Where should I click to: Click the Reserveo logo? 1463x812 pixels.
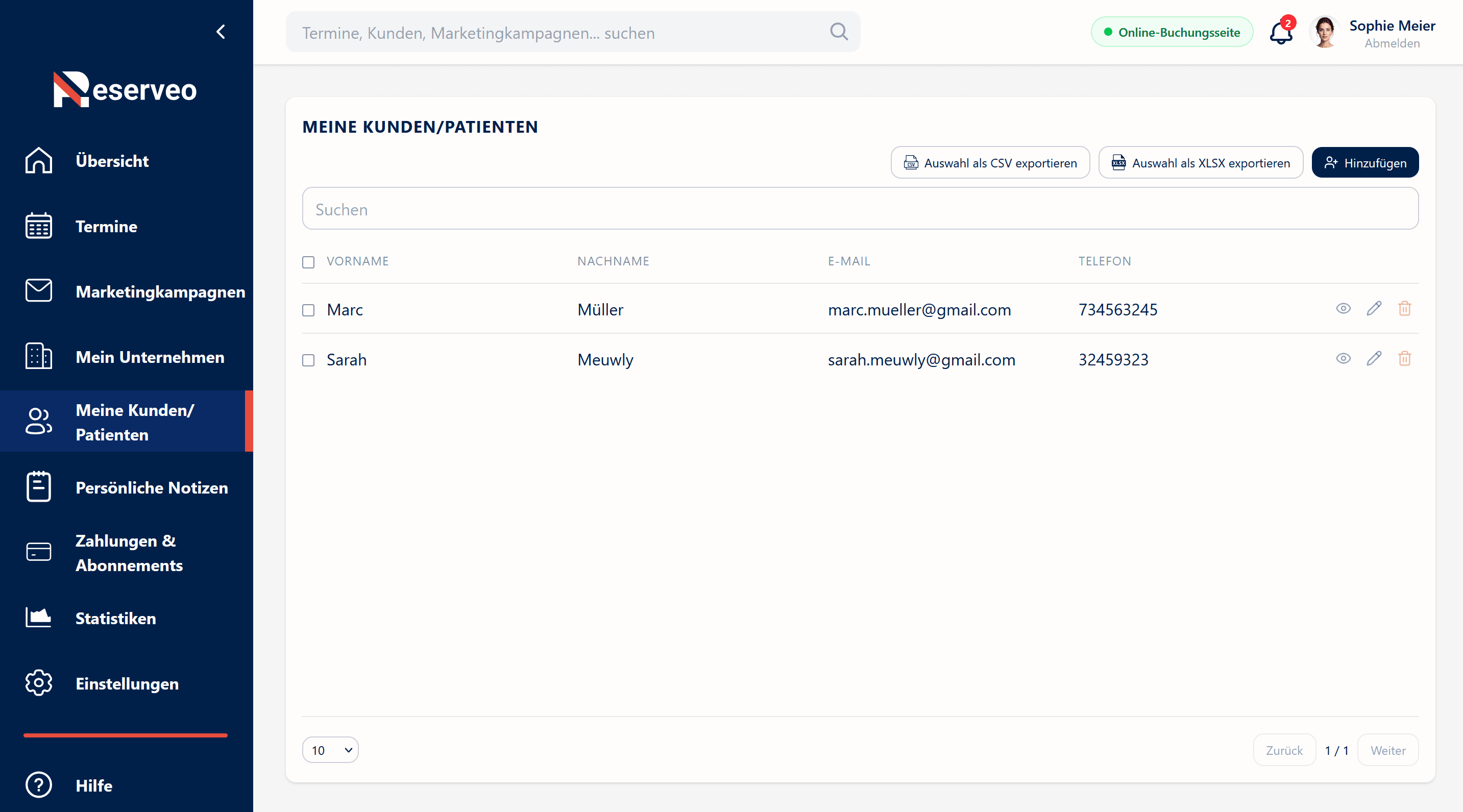click(x=125, y=89)
